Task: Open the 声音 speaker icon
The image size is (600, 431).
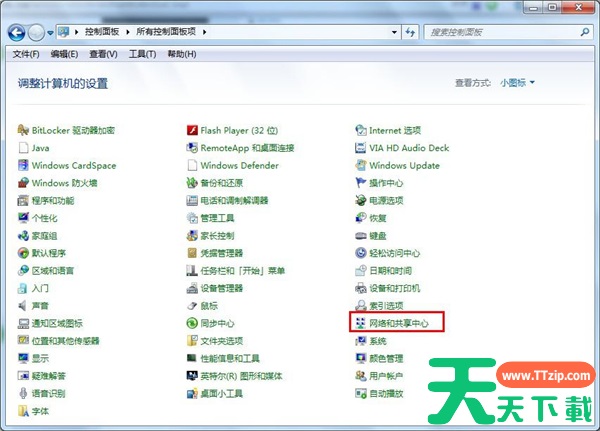Action: (23, 306)
